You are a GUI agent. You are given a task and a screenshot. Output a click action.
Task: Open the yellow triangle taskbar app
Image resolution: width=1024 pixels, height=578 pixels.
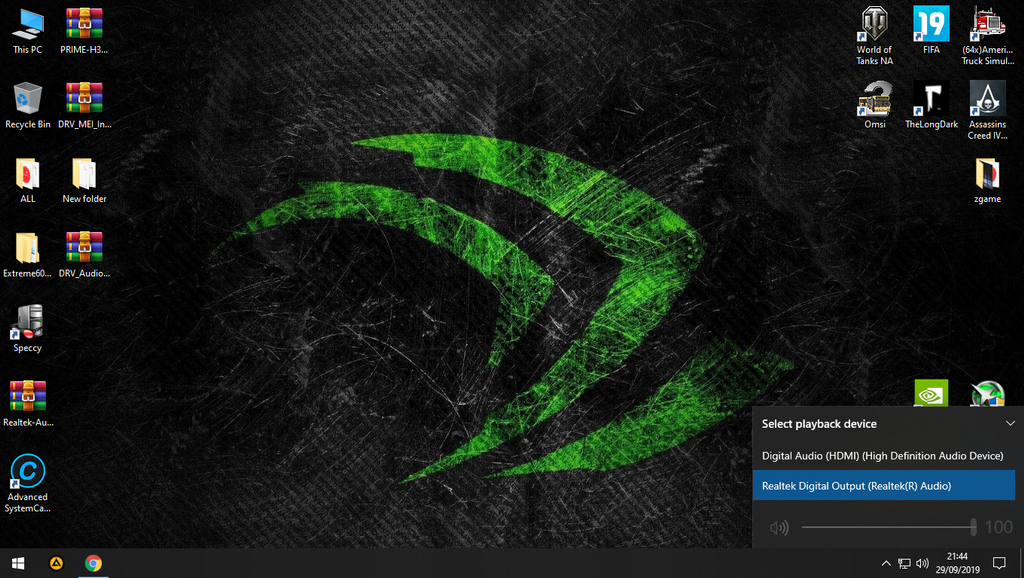[x=56, y=563]
